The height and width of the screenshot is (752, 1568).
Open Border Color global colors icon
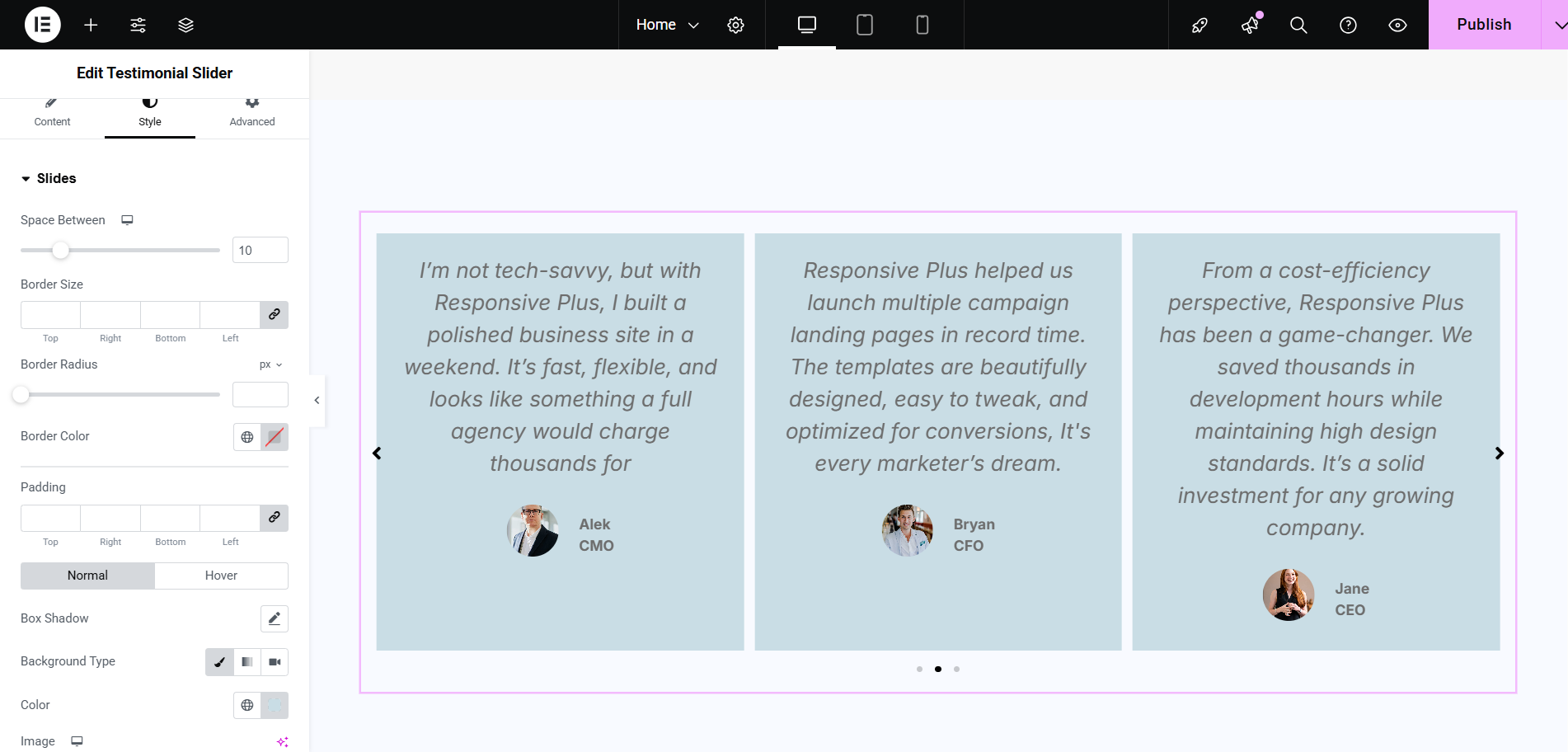tap(247, 437)
